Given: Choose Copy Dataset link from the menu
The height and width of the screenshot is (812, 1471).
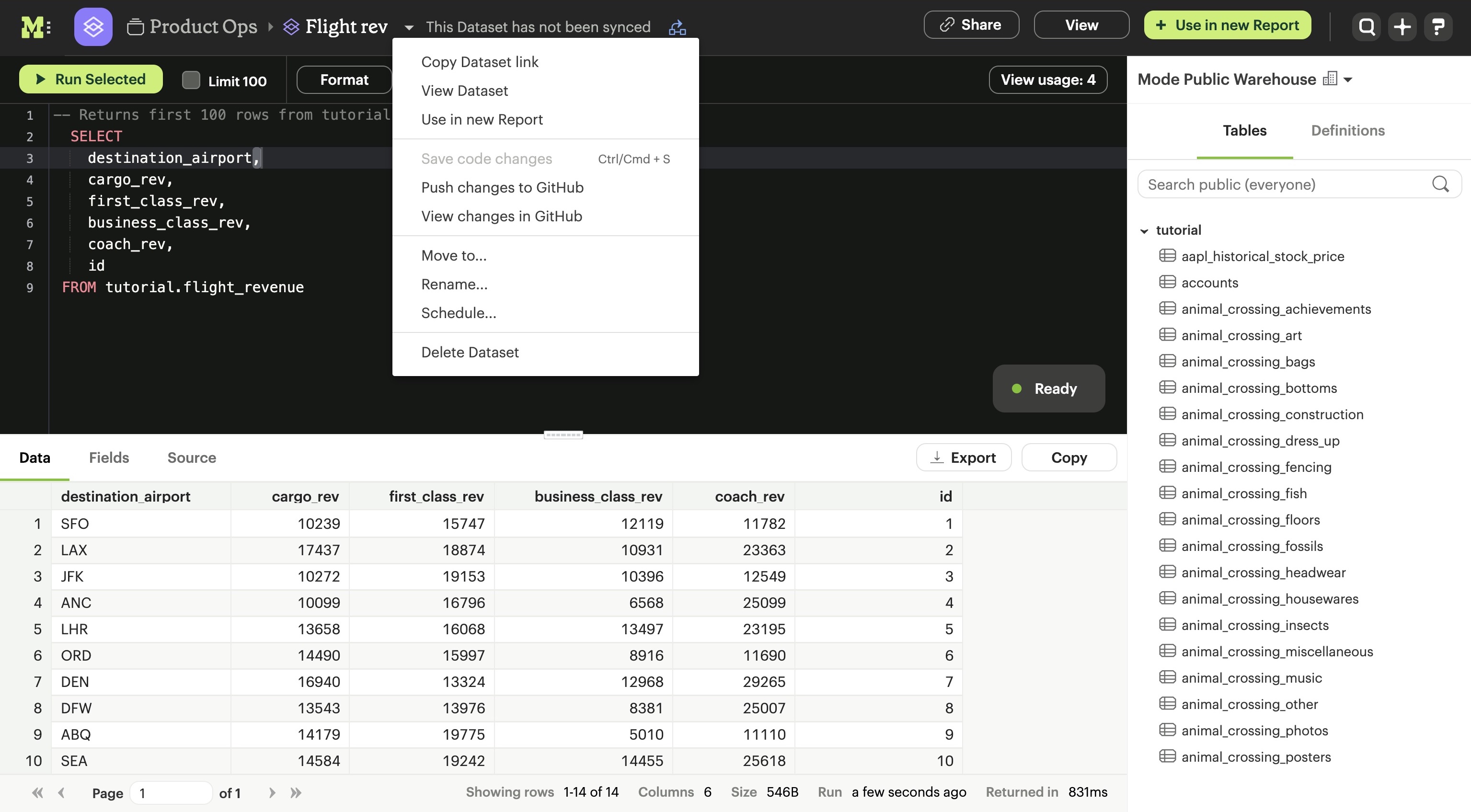Looking at the screenshot, I should (x=480, y=62).
